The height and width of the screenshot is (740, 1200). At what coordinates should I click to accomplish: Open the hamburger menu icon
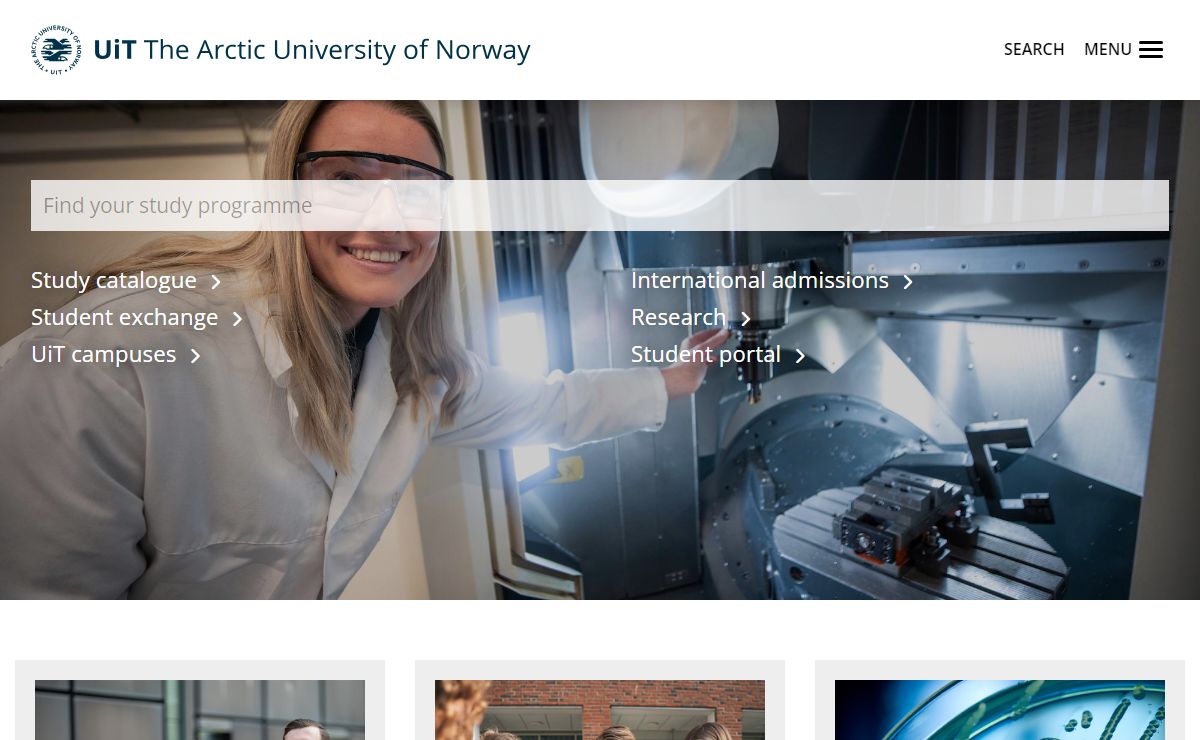pos(1151,50)
